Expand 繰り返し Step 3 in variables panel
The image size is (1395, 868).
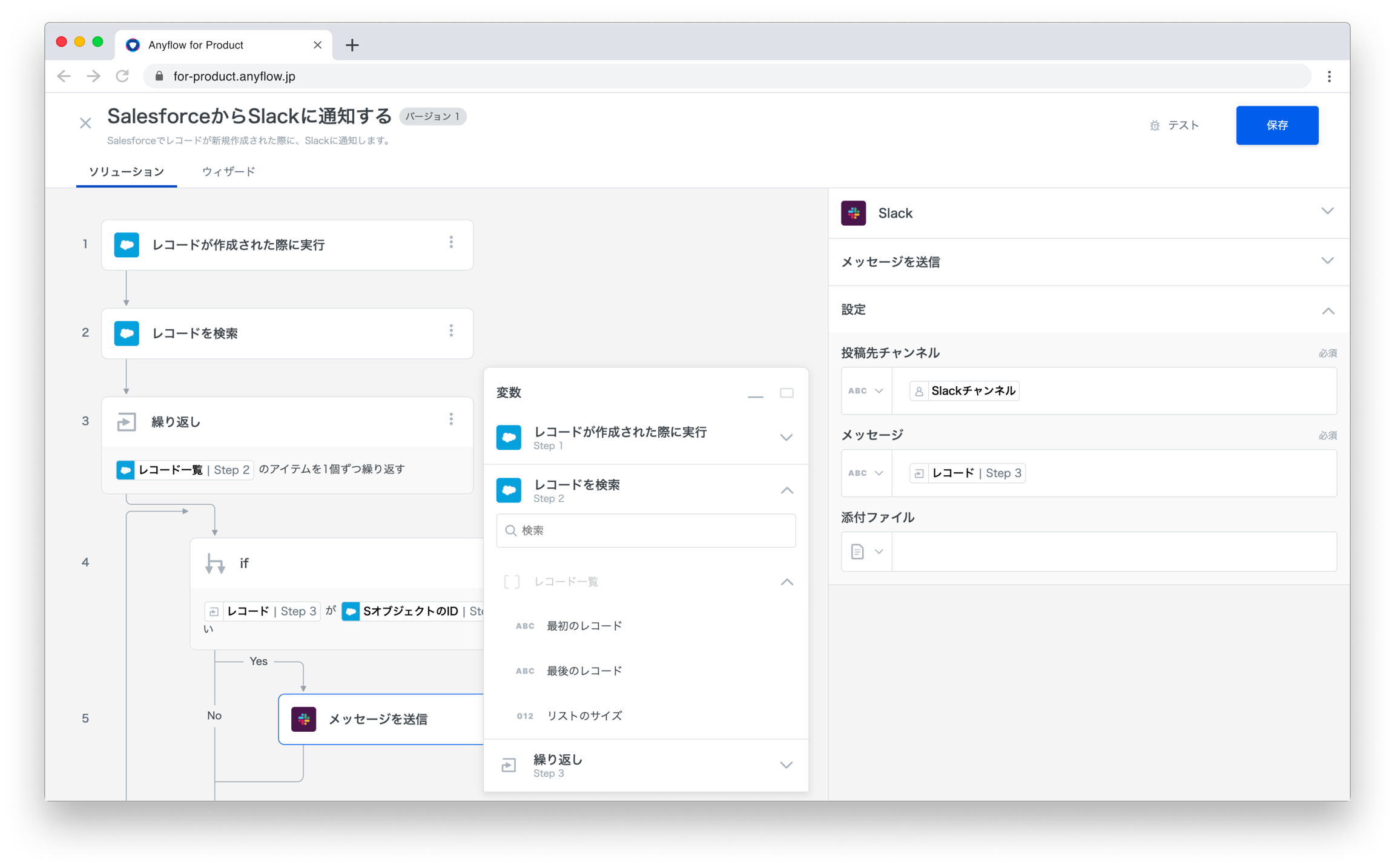coord(786,765)
